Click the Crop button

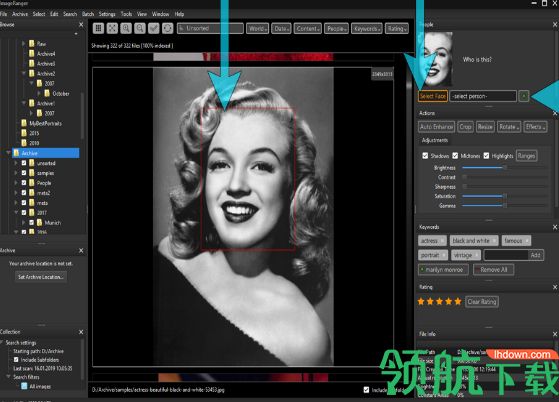pos(465,127)
